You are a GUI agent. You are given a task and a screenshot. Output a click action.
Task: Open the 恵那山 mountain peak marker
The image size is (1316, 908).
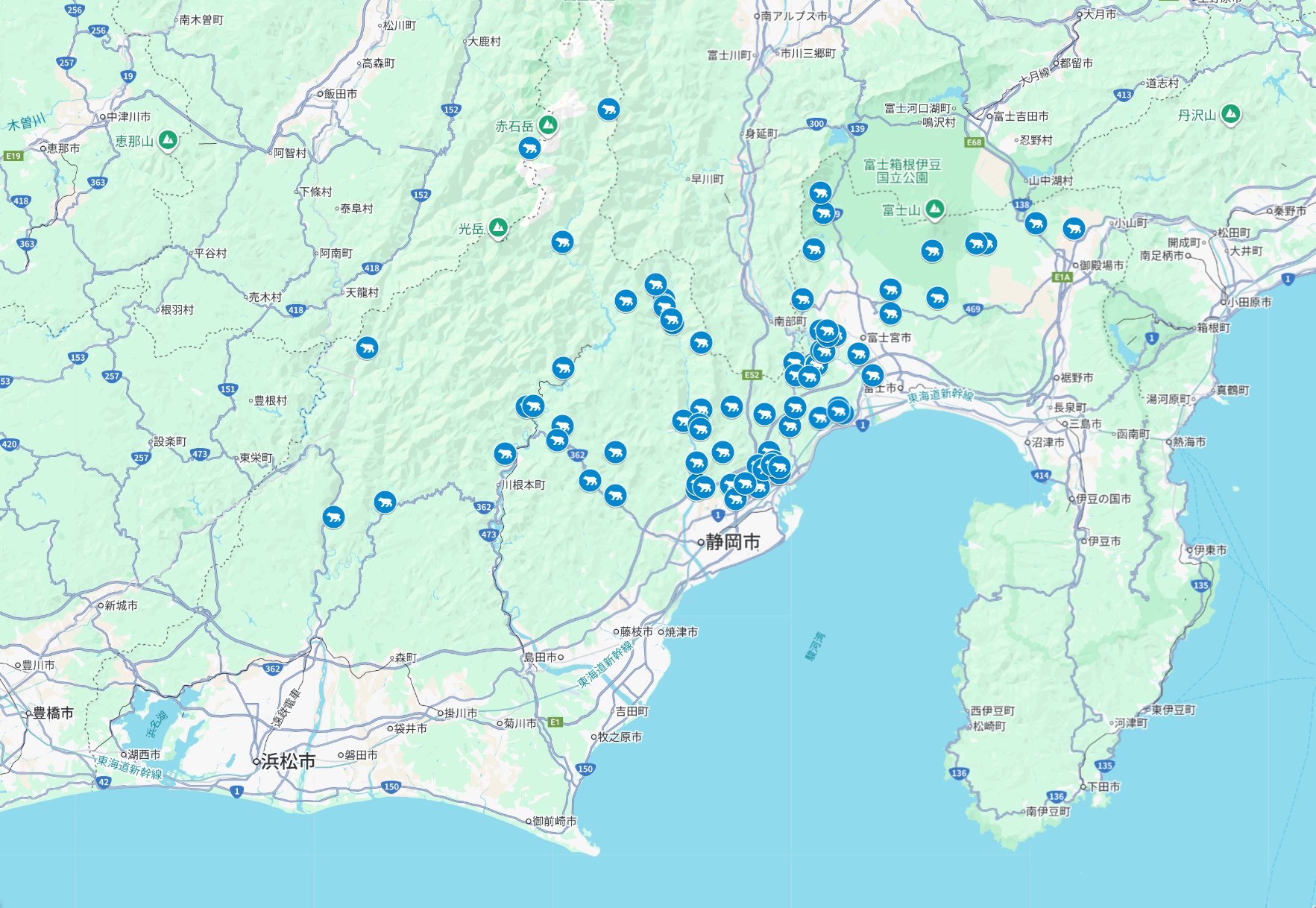click(168, 139)
